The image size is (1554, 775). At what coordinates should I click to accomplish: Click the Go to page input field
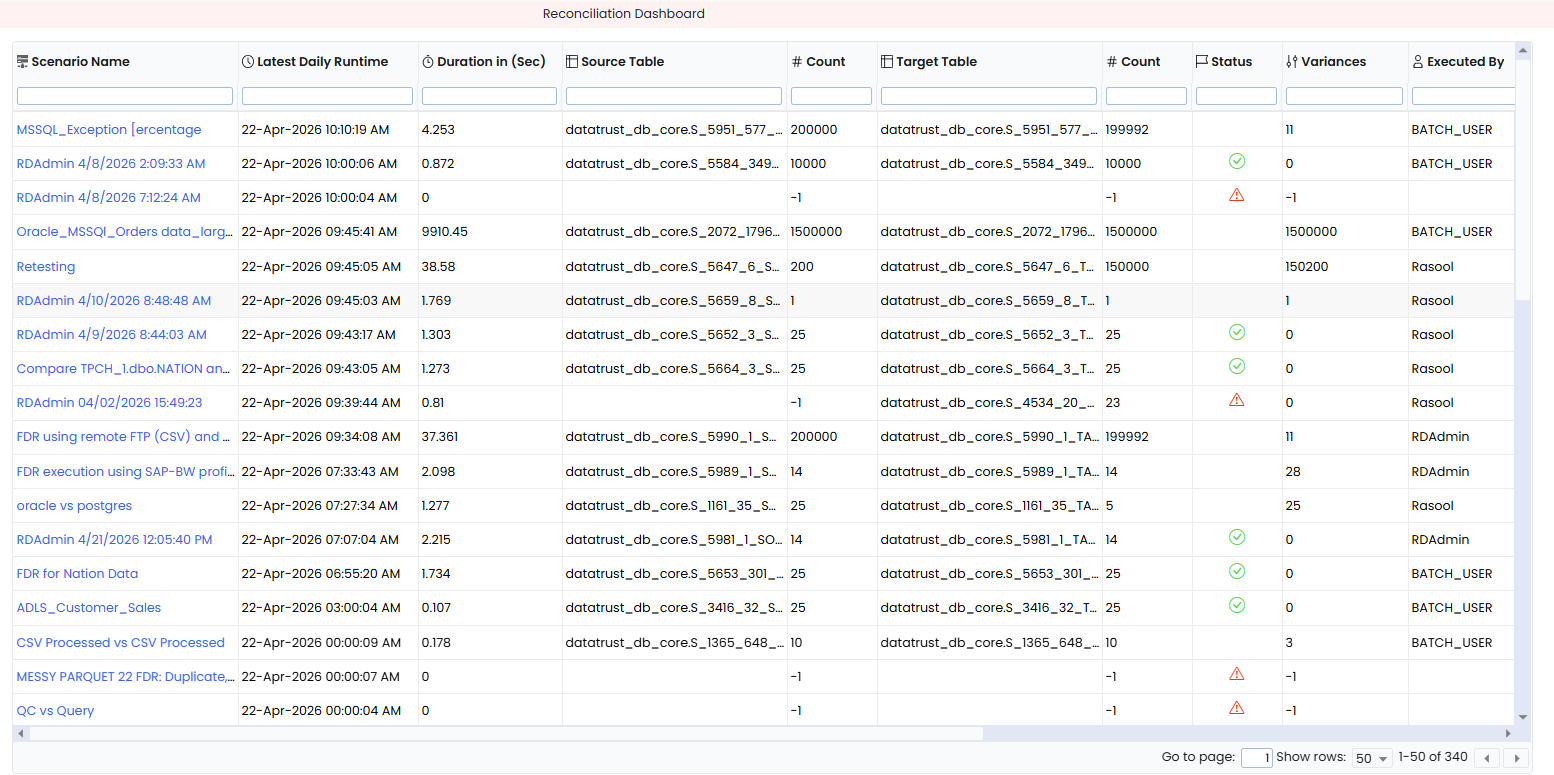[1257, 758]
